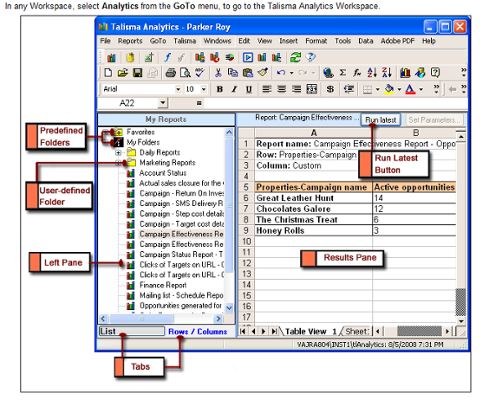Click the Sort Ascending A-Z icon
Screen dimensions: 489x400
tap(372, 73)
